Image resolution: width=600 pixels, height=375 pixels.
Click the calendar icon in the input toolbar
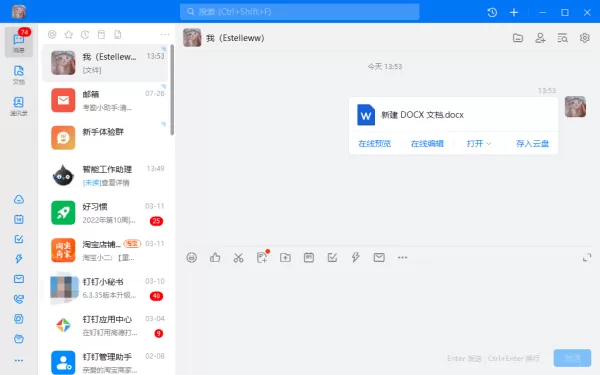coord(309,258)
